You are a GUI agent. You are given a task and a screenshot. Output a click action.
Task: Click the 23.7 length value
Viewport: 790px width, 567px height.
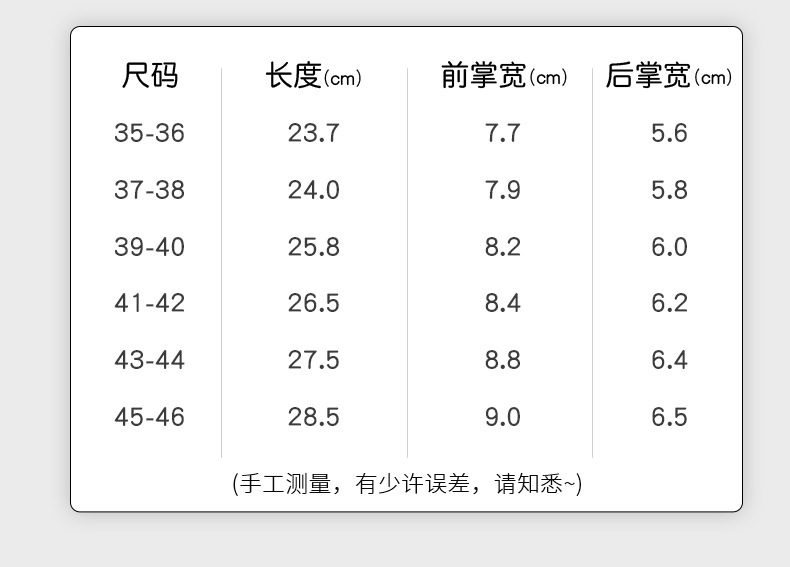tap(313, 133)
